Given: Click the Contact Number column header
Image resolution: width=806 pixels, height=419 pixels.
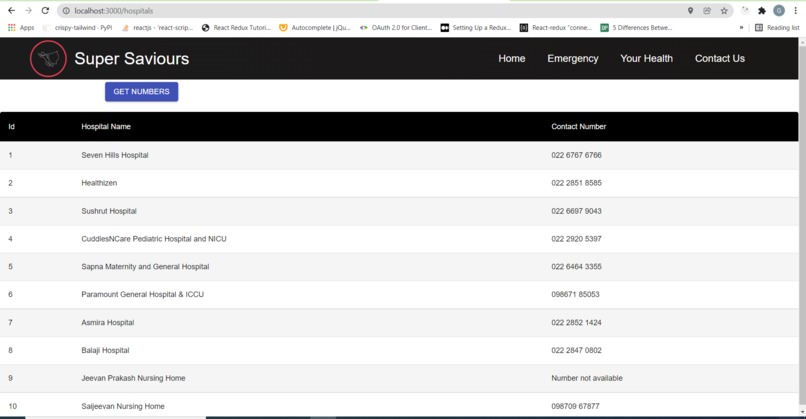Looking at the screenshot, I should click(578, 126).
